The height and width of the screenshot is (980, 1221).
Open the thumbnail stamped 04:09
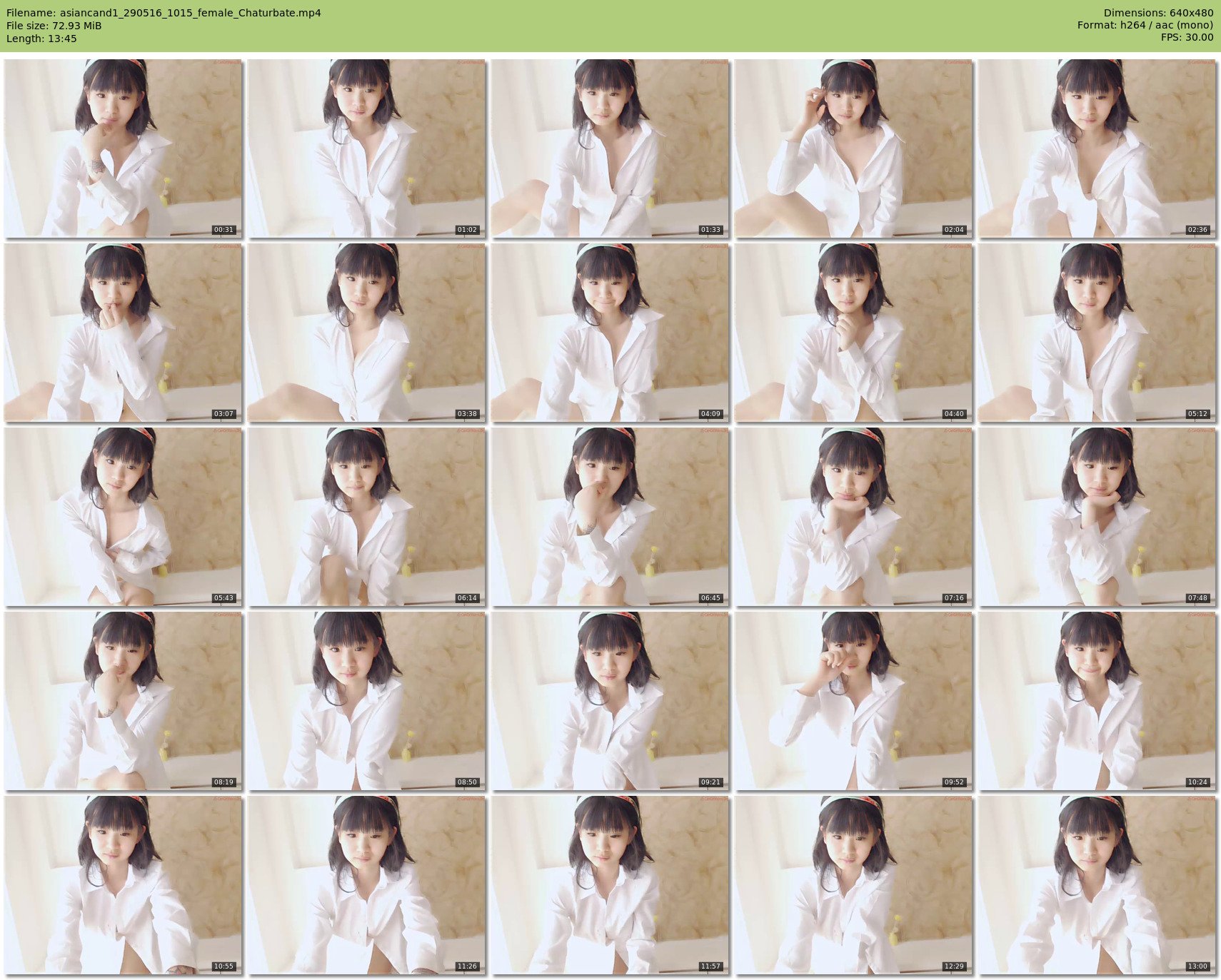tap(610, 332)
